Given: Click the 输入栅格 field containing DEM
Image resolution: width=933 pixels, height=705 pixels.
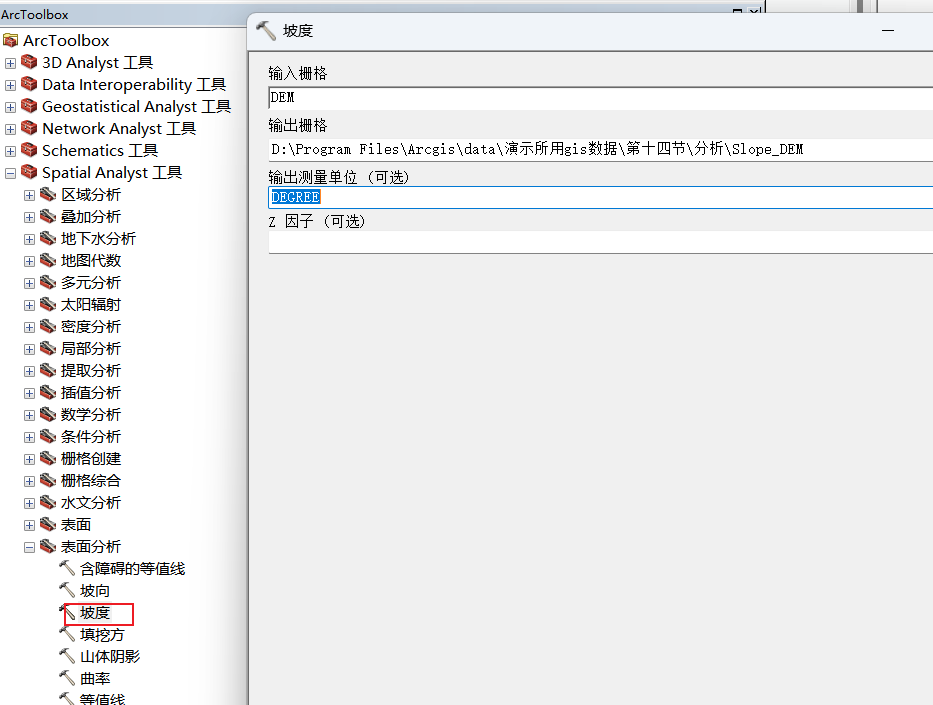Looking at the screenshot, I should tap(600, 98).
